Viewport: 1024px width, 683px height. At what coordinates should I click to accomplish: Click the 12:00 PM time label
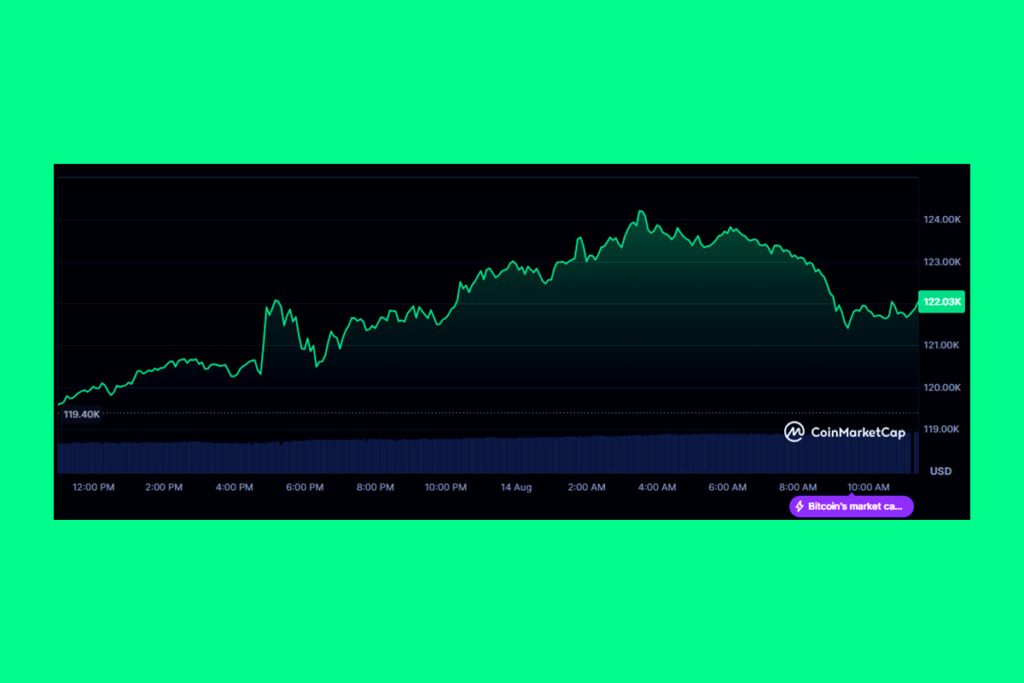tap(92, 488)
